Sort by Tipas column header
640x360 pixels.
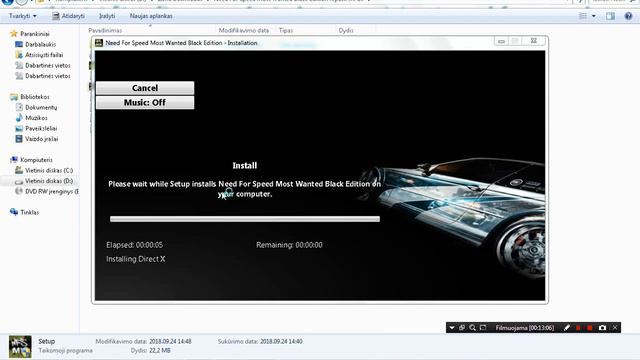286,30
